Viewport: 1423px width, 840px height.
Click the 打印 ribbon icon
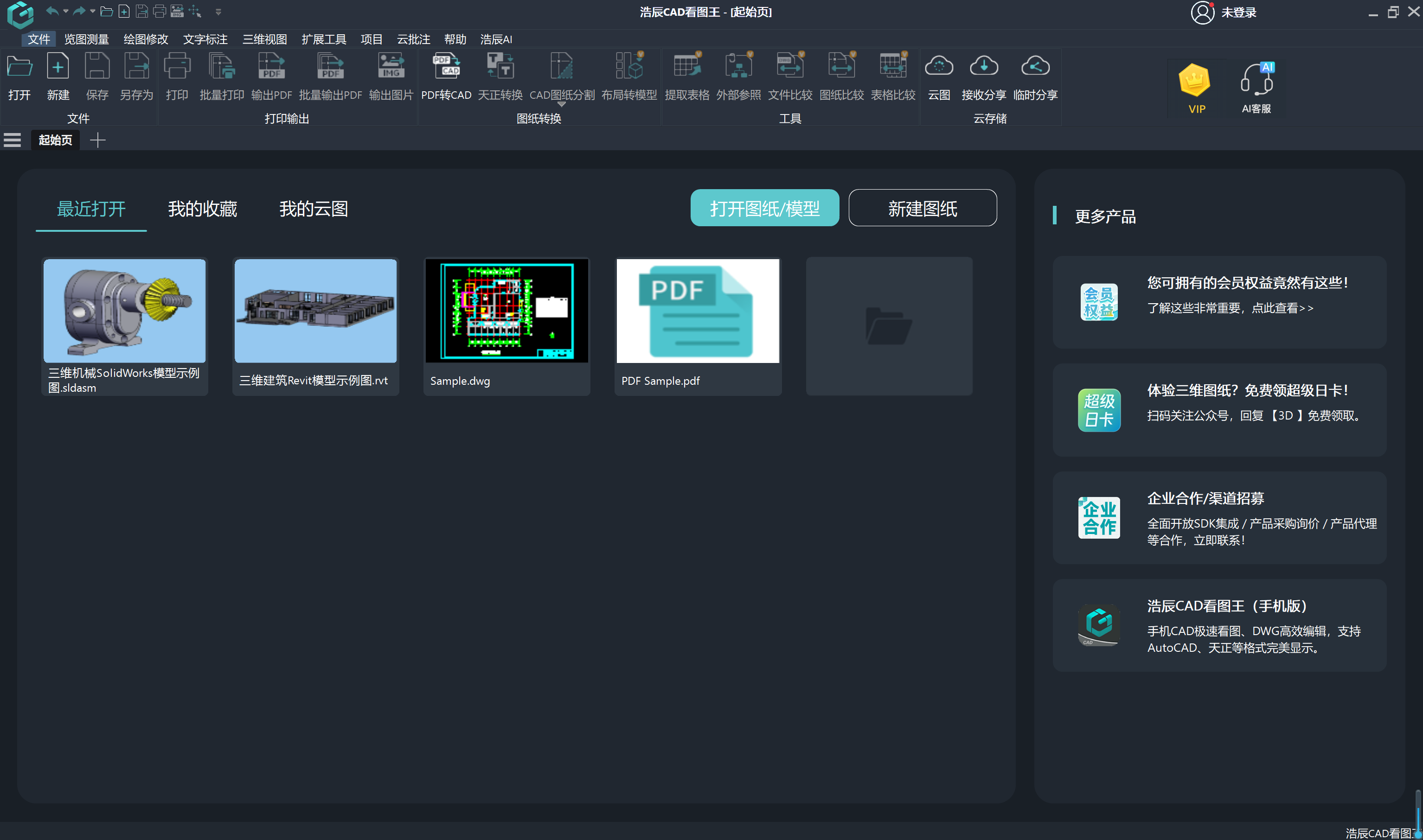pos(177,76)
